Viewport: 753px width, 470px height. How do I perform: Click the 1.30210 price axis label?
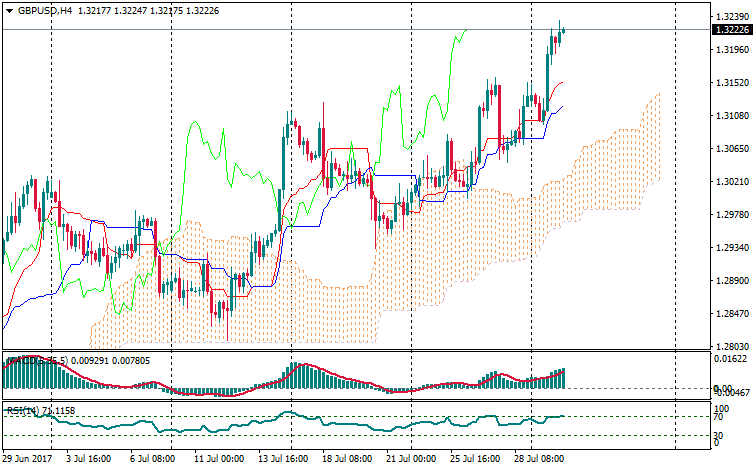pos(733,182)
